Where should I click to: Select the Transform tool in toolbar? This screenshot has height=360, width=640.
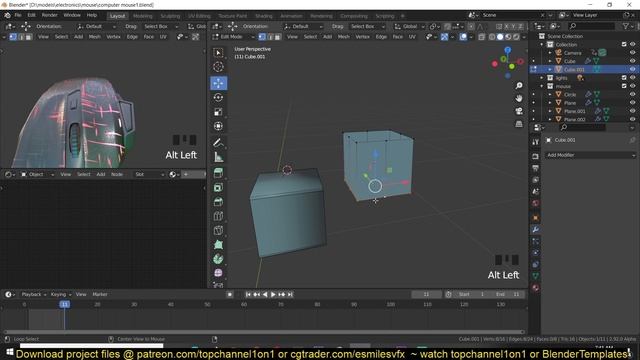(x=218, y=126)
